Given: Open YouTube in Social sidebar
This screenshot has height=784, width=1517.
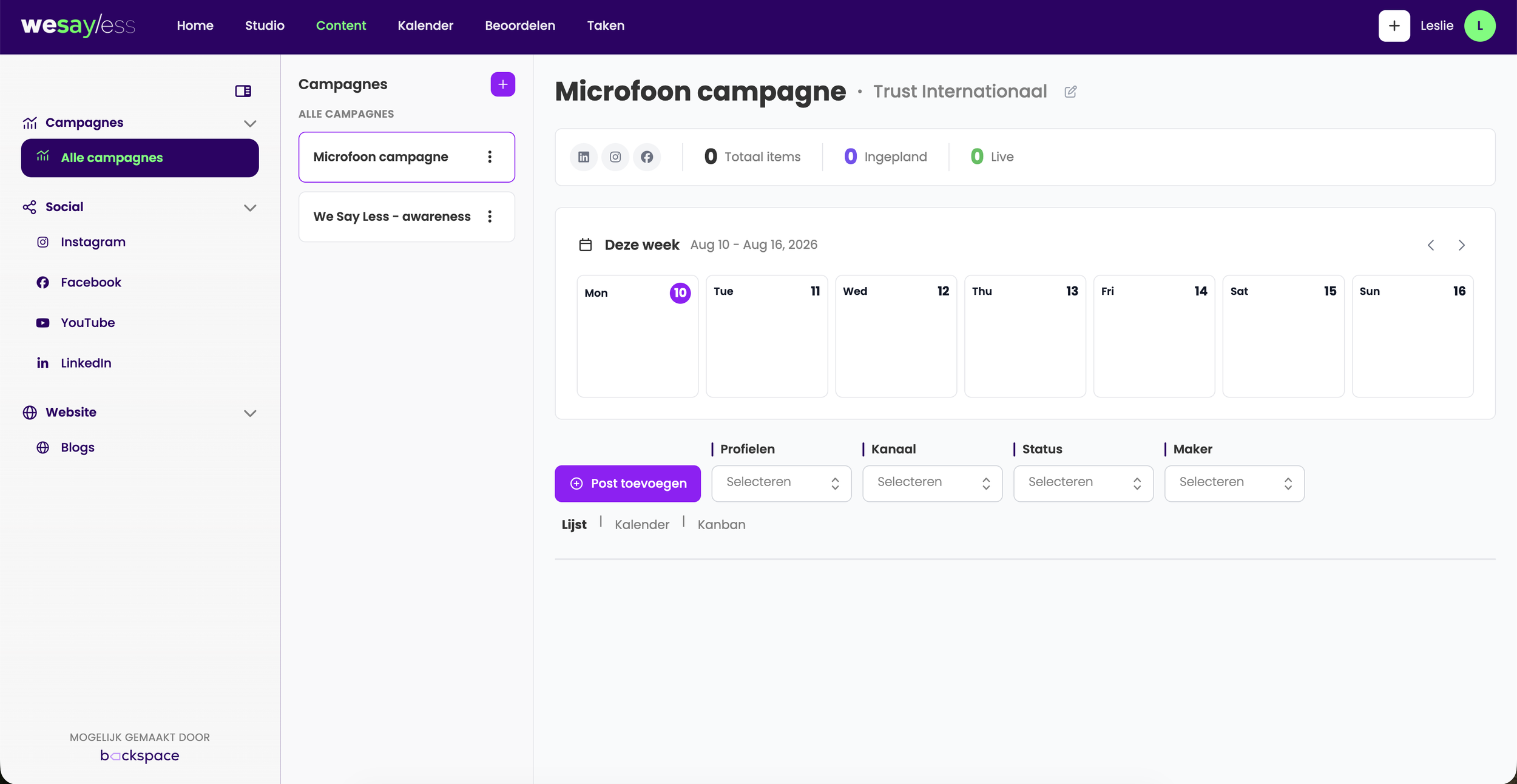Looking at the screenshot, I should coord(87,323).
